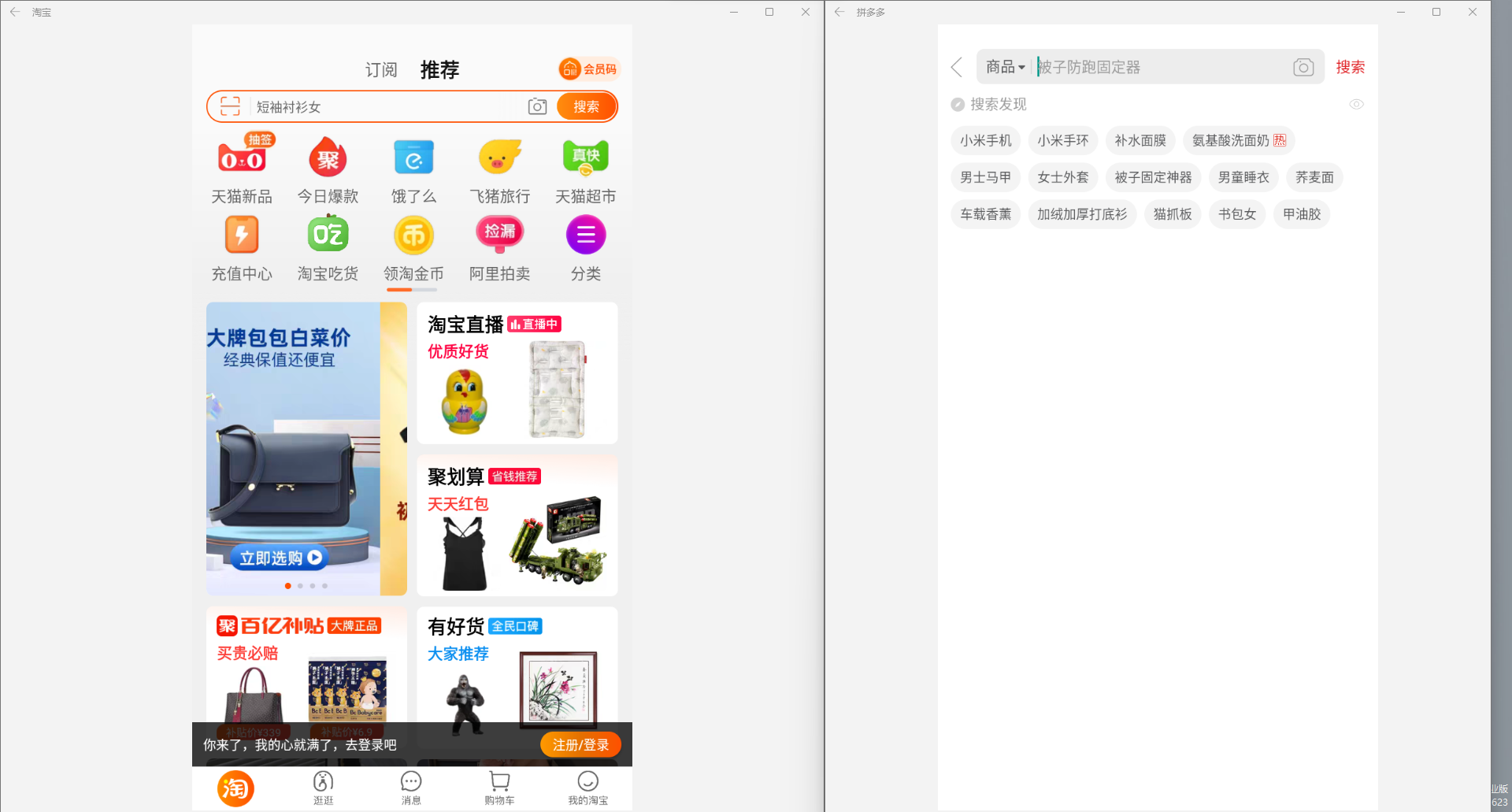
Task: Click the red 搜索 link in Pinduoduo
Action: coord(1350,67)
